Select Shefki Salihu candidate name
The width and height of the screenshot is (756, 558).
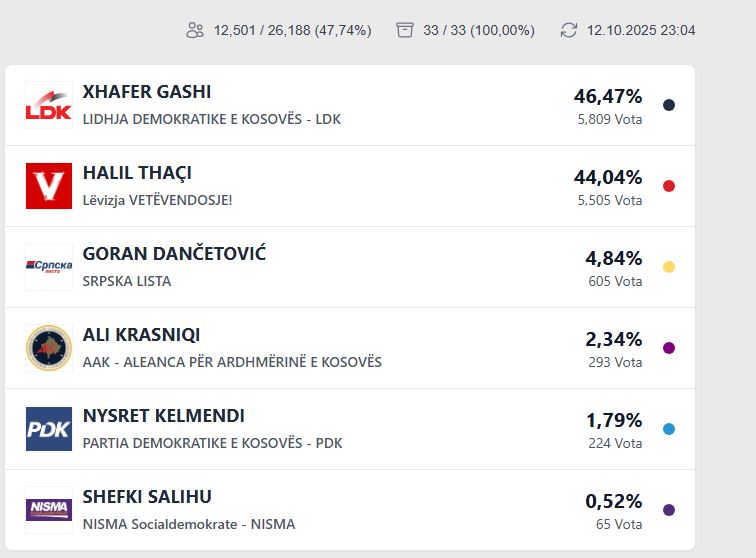point(147,497)
